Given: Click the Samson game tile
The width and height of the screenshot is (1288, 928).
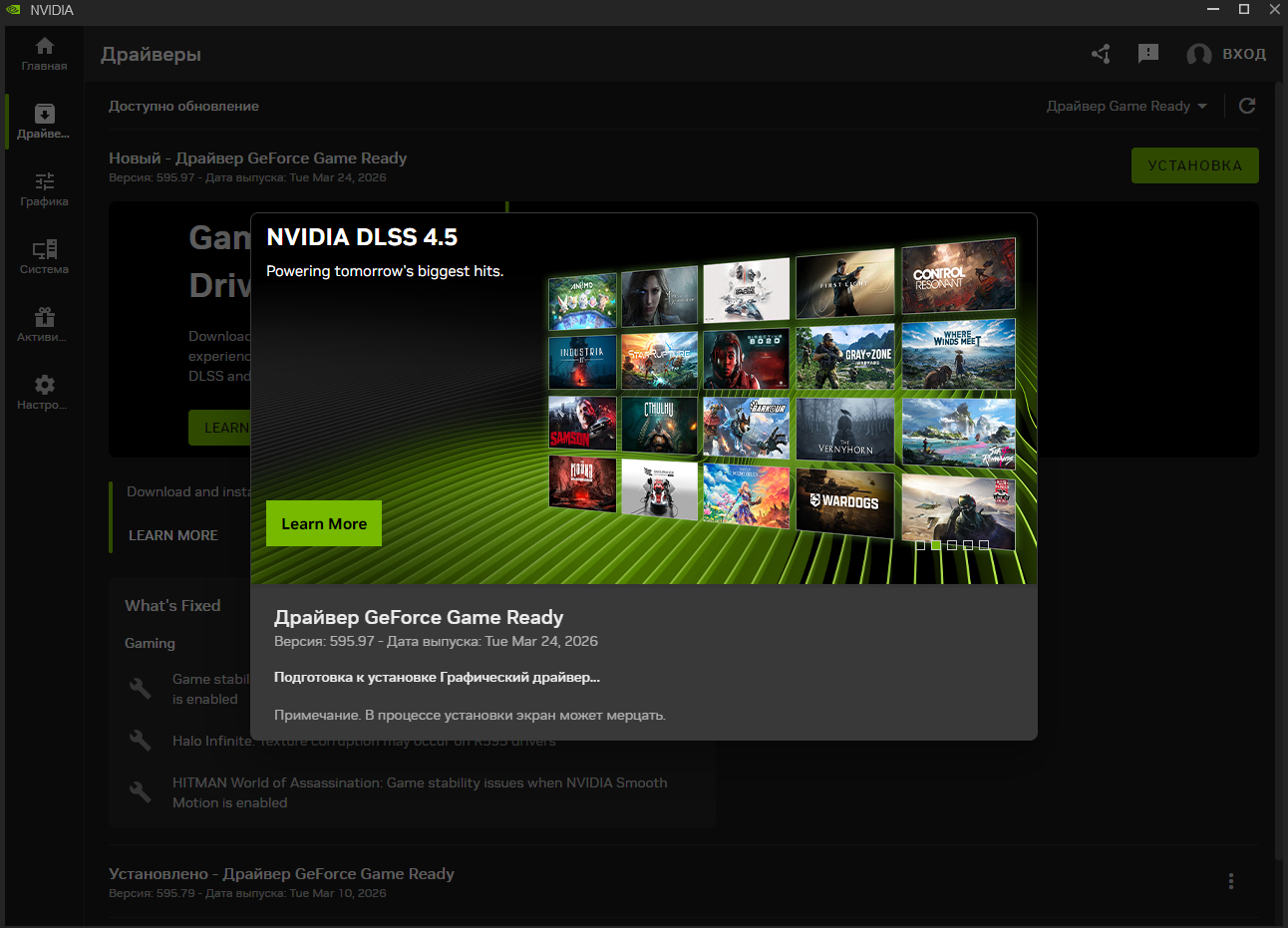Looking at the screenshot, I should [582, 424].
